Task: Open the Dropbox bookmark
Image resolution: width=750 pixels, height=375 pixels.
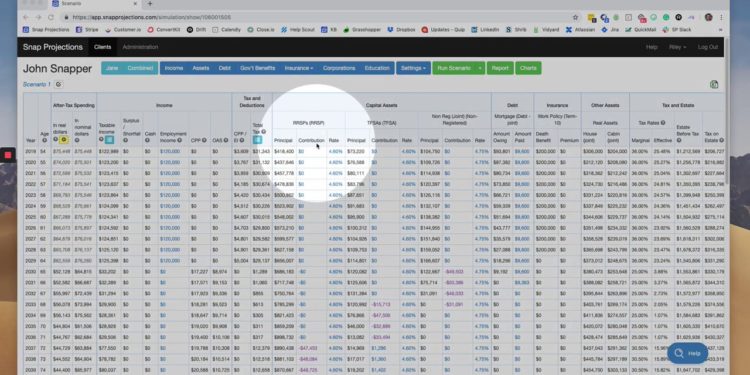Action: point(402,30)
